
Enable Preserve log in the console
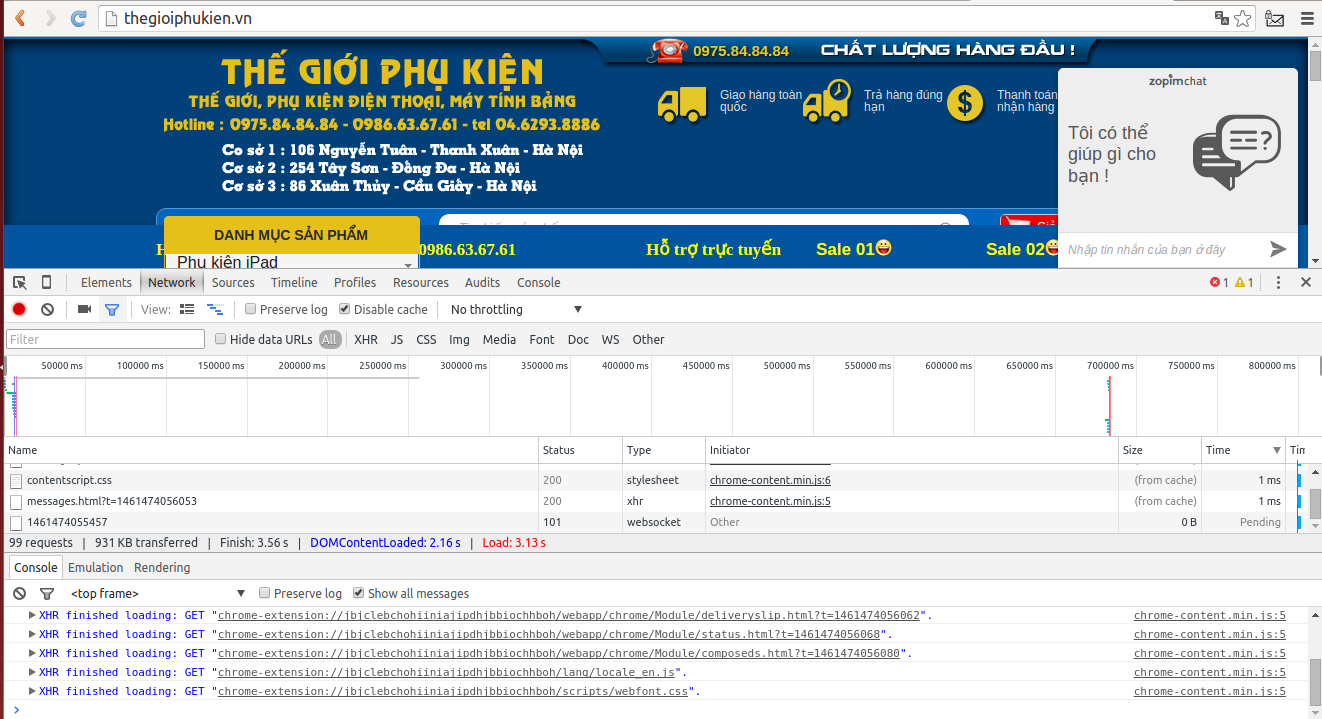pos(265,593)
